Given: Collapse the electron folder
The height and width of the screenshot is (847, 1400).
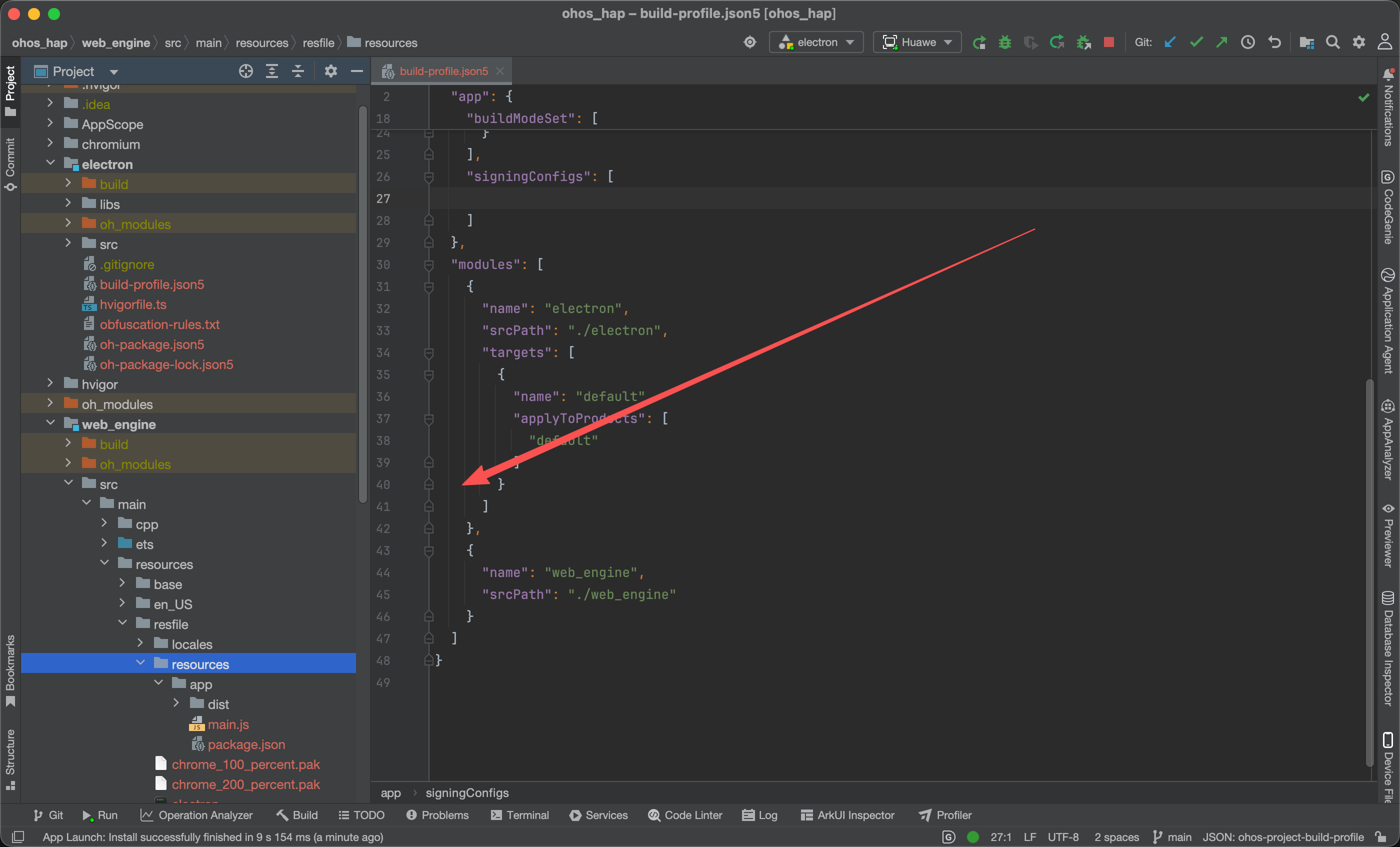Looking at the screenshot, I should (x=50, y=163).
